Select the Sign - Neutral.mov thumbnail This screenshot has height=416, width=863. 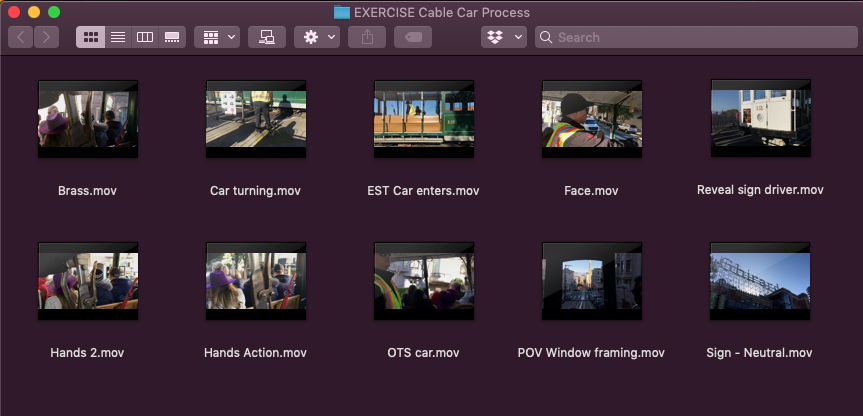click(760, 281)
